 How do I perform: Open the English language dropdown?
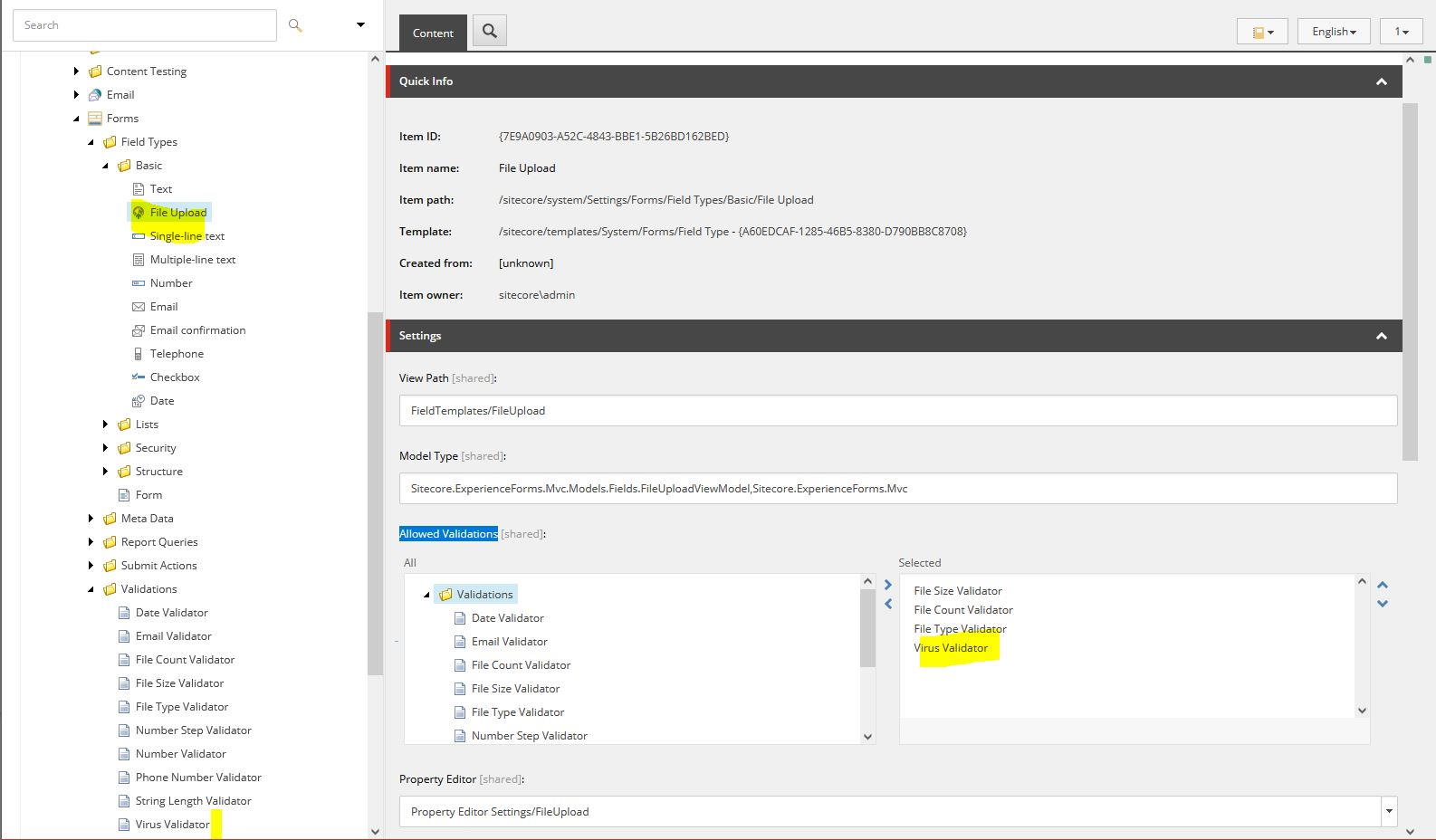(x=1334, y=32)
